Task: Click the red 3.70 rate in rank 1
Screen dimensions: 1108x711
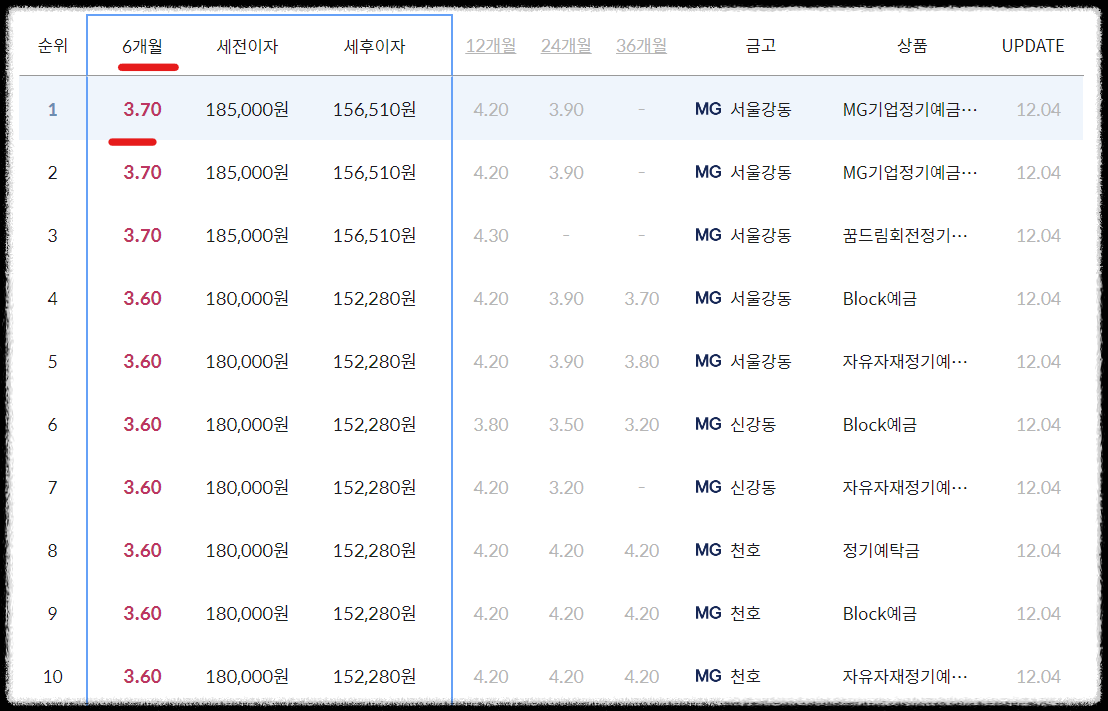Action: coord(142,109)
